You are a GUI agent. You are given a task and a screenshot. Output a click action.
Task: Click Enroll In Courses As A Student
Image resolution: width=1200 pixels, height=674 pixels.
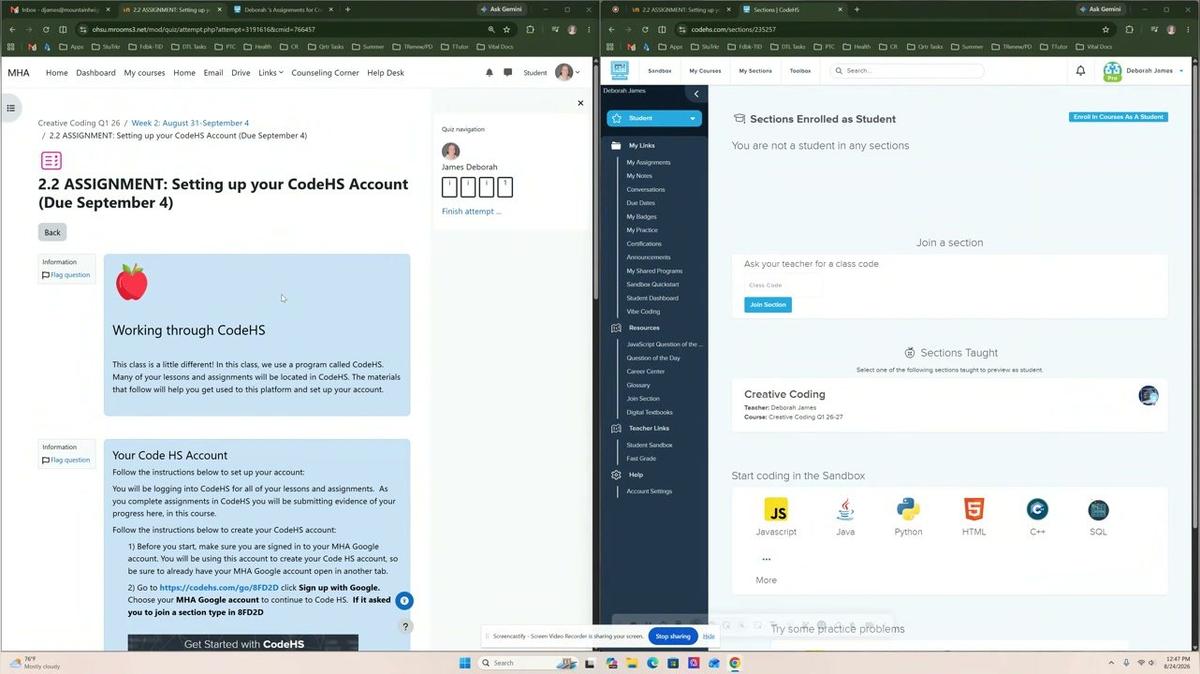click(1118, 117)
